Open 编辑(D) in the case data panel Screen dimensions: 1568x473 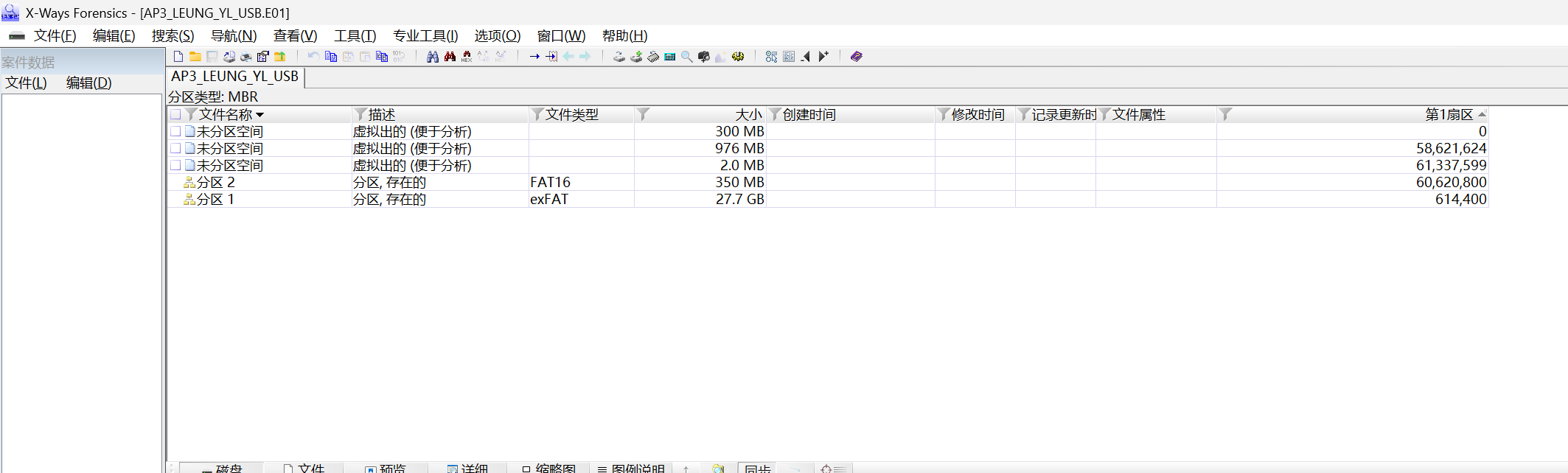tap(89, 83)
